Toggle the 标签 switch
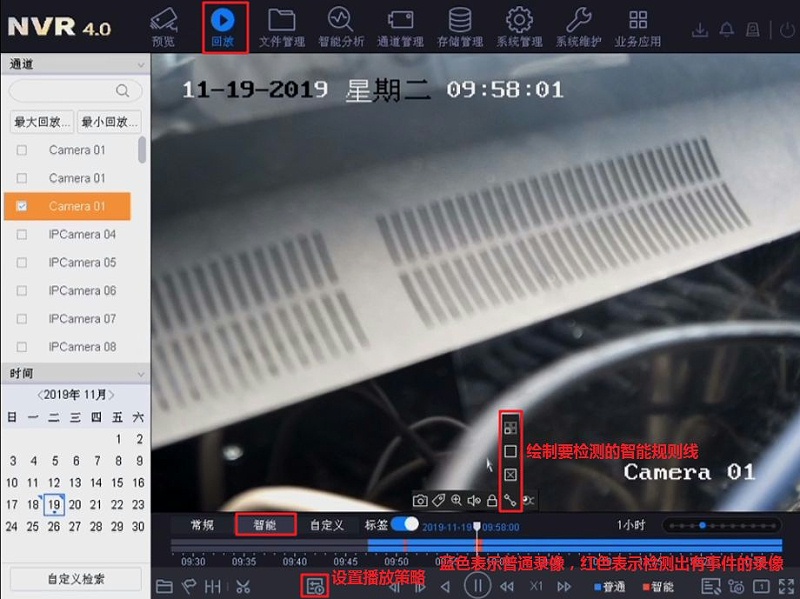This screenshot has height=599, width=800. pyautogui.click(x=404, y=524)
